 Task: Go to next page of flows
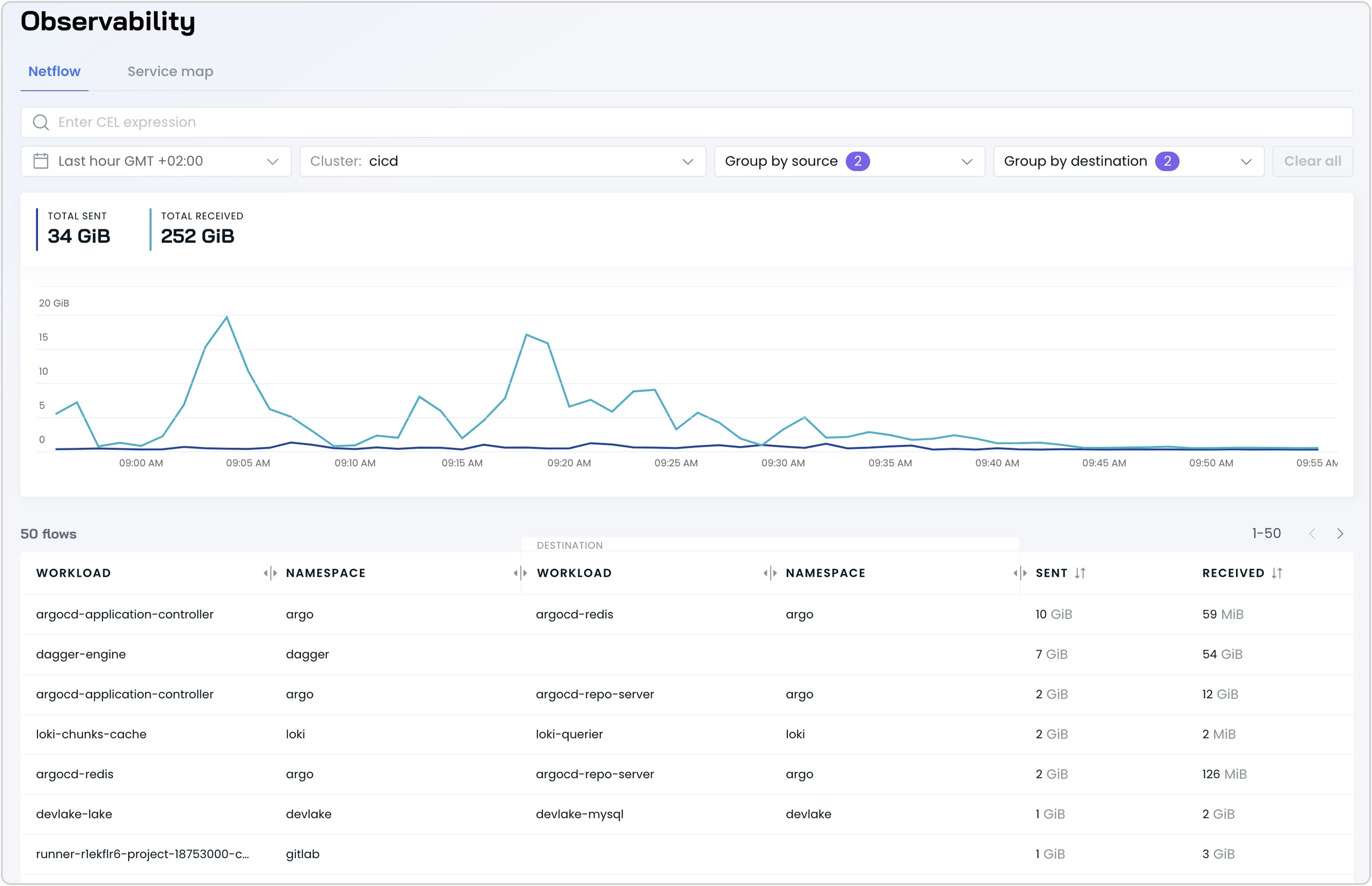pos(1340,534)
